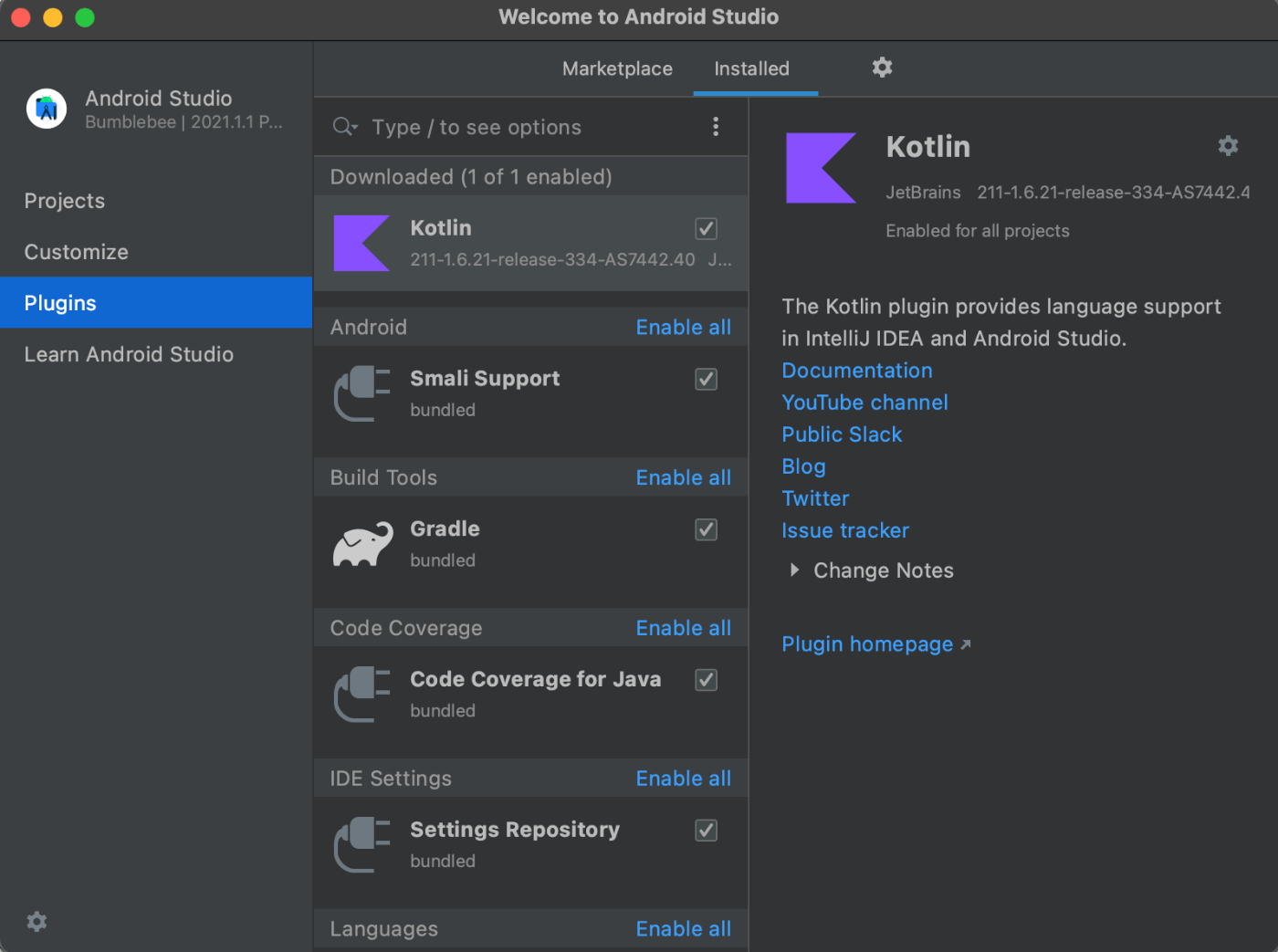The height and width of the screenshot is (952, 1278).
Task: Click the Kotlin version string in the list row
Action: (x=552, y=260)
